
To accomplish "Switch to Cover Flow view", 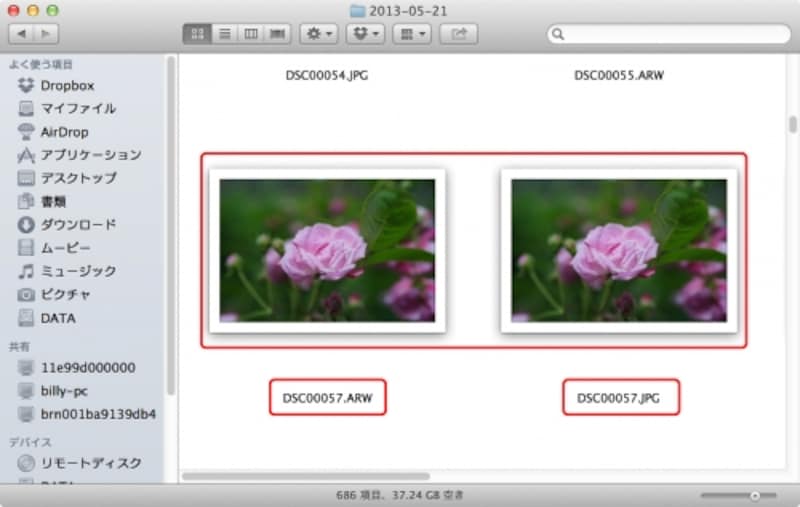I will (x=278, y=34).
